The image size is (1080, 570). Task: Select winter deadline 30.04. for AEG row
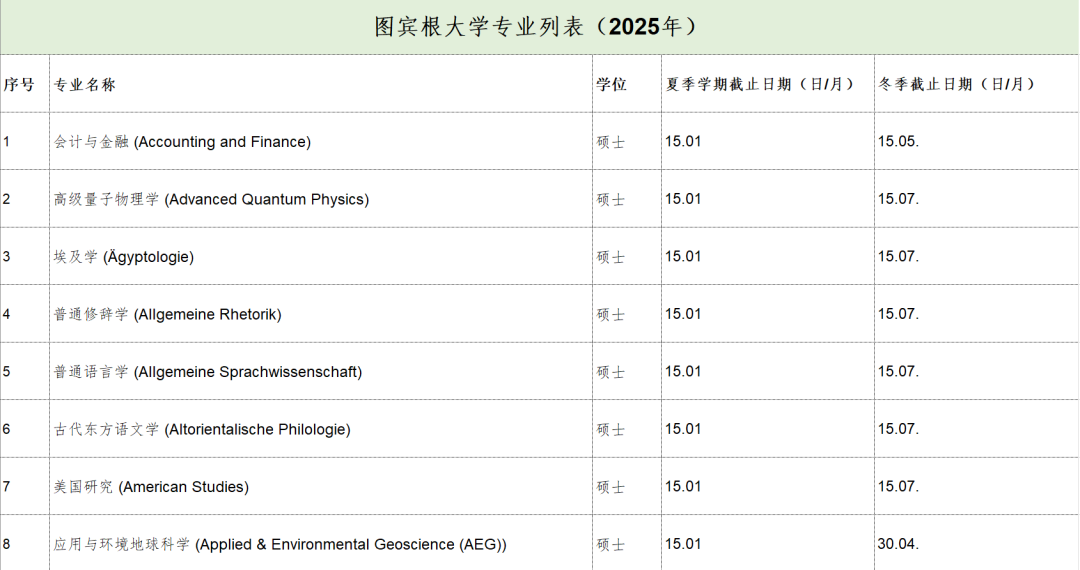pos(898,544)
